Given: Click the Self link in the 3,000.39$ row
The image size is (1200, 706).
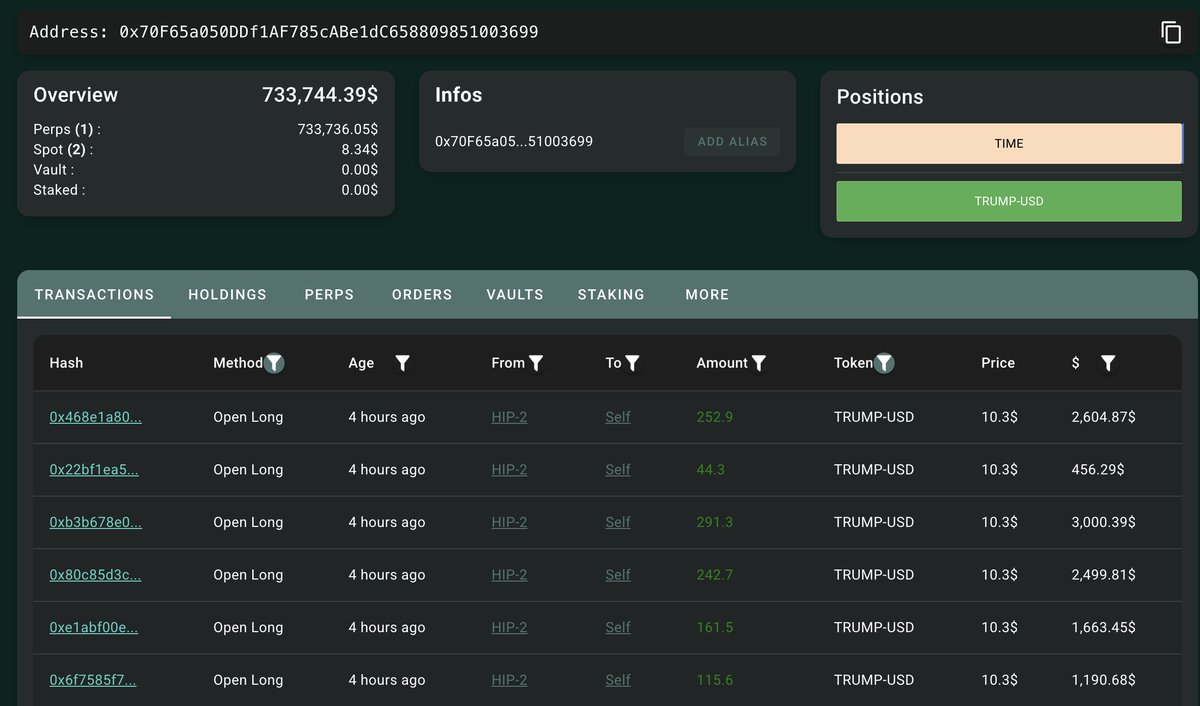Looking at the screenshot, I should point(618,522).
